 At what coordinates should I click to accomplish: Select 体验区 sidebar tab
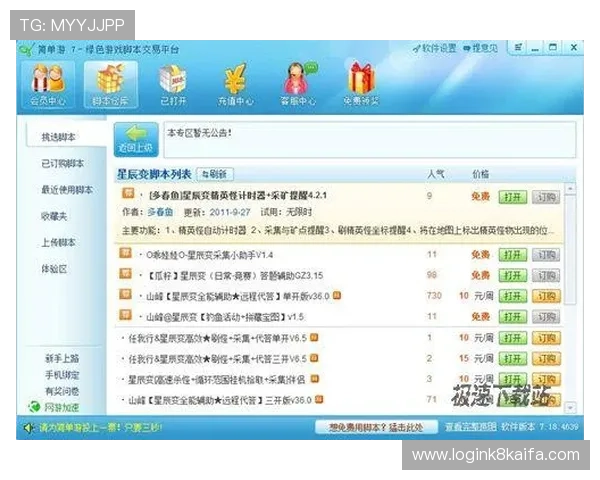coord(54,269)
